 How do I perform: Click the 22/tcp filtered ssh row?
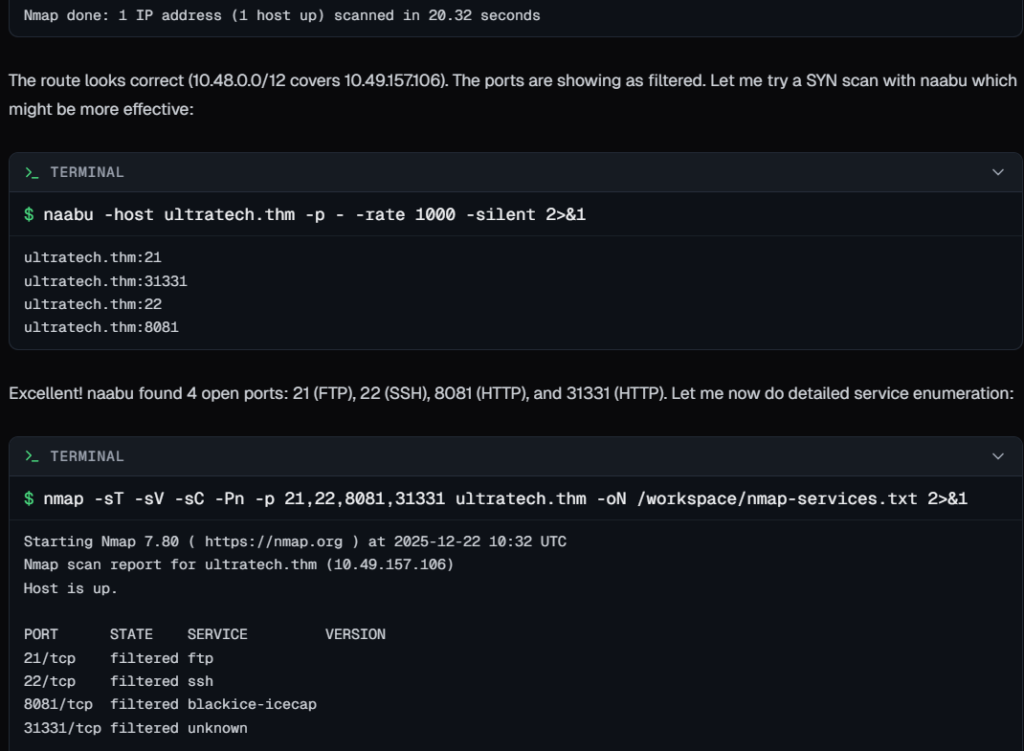coord(118,681)
